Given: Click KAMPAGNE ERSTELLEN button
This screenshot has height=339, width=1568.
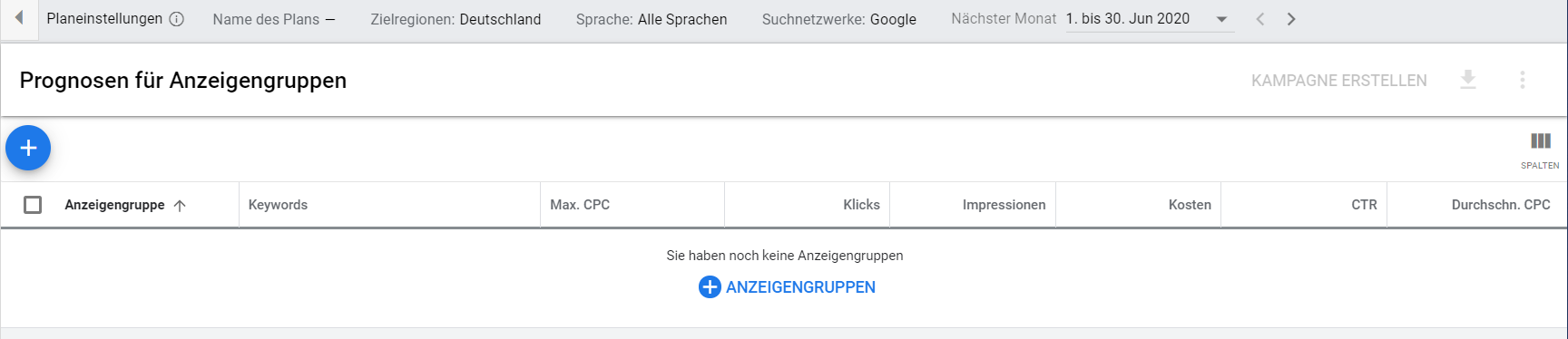Looking at the screenshot, I should pyautogui.click(x=1338, y=81).
